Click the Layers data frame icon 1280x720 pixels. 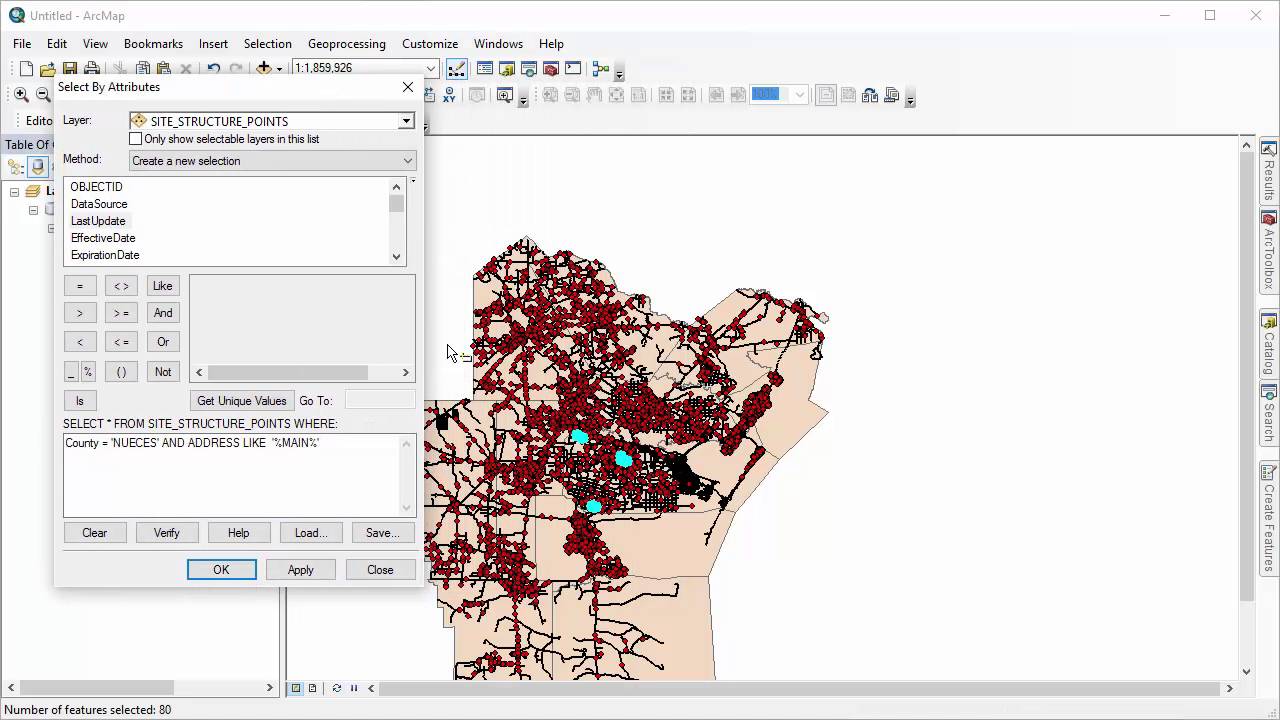(33, 191)
